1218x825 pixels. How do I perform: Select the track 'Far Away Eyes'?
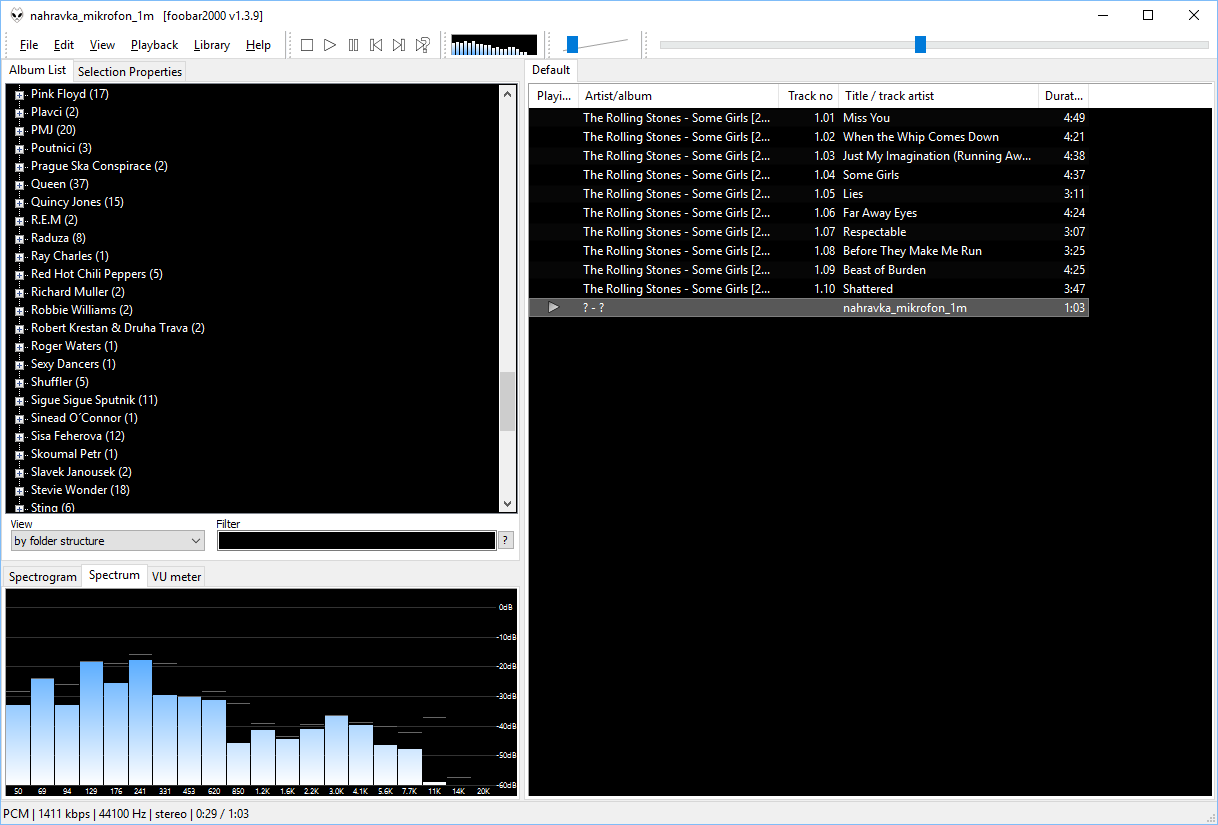point(809,213)
